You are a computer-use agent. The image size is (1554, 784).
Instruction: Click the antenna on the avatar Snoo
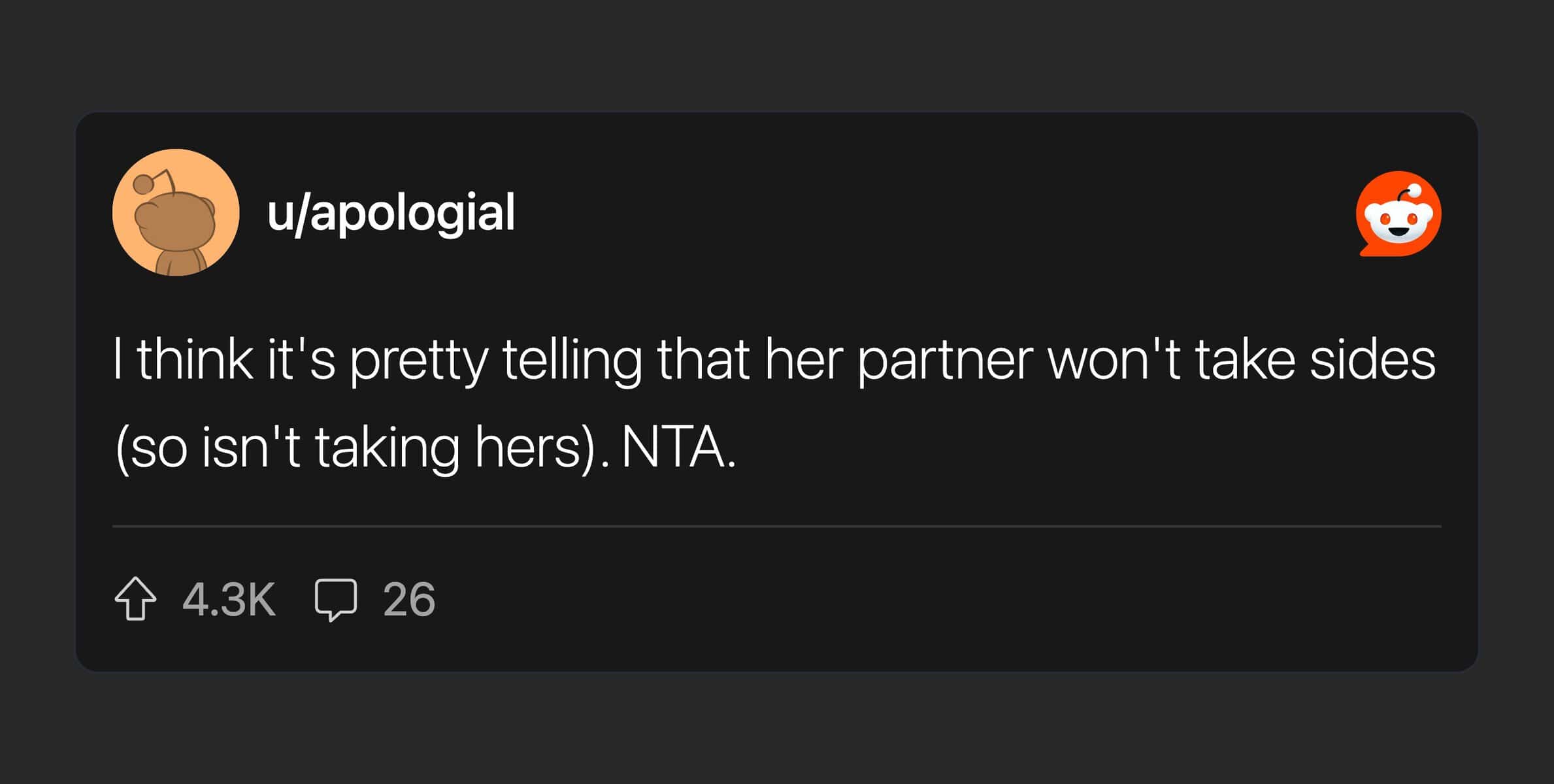pyautogui.click(x=157, y=179)
